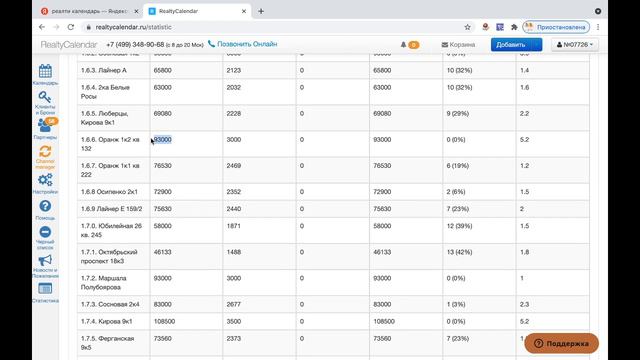Screen dimensions: 640x360
Task: Click the browser back arrow
Action: pos(42,27)
